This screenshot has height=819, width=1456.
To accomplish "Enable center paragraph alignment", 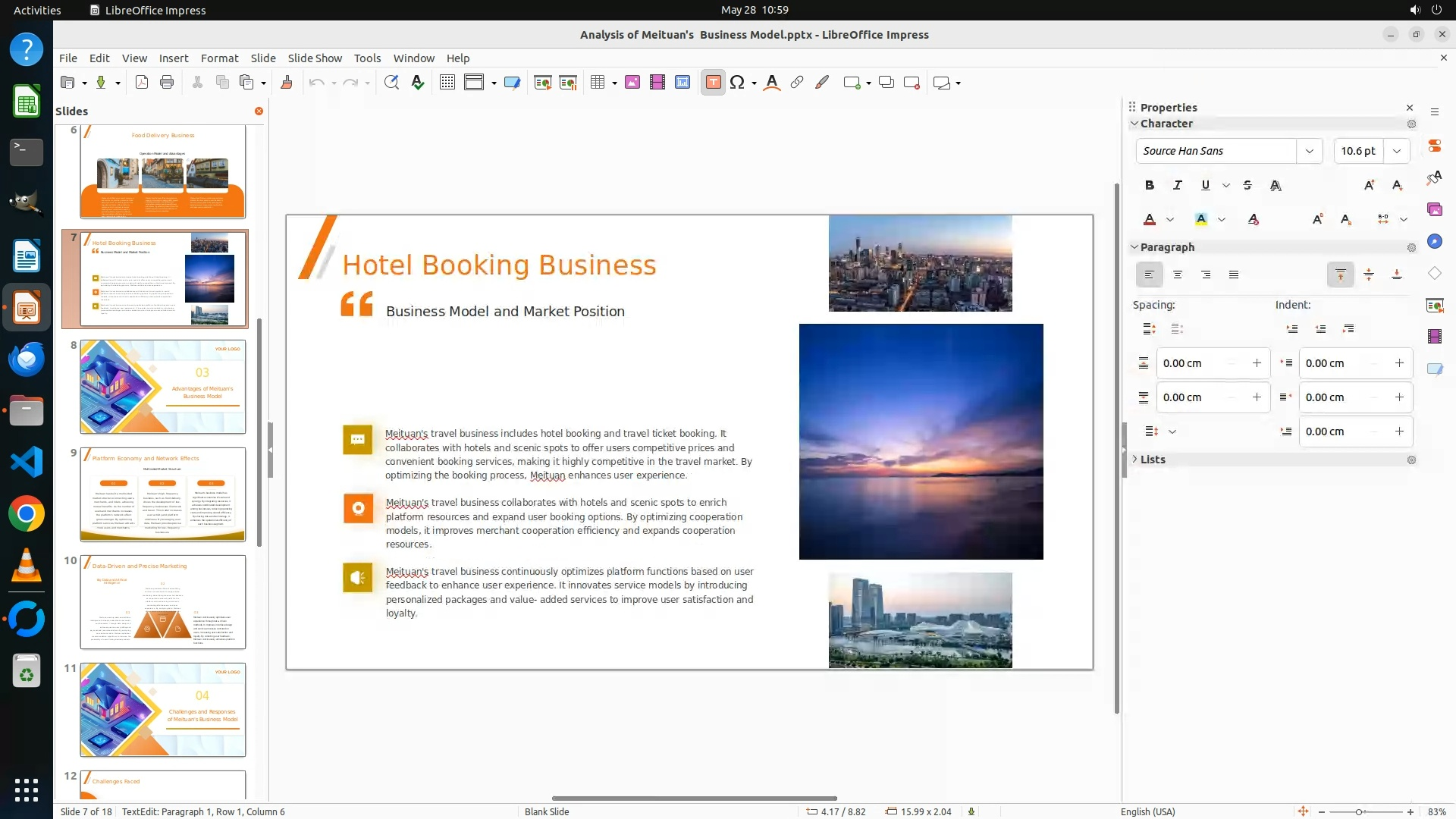I will [1178, 275].
